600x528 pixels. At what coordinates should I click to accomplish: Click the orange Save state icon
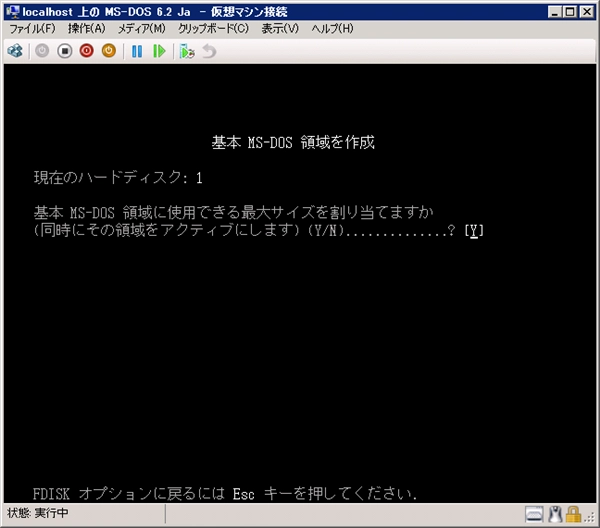click(x=109, y=51)
